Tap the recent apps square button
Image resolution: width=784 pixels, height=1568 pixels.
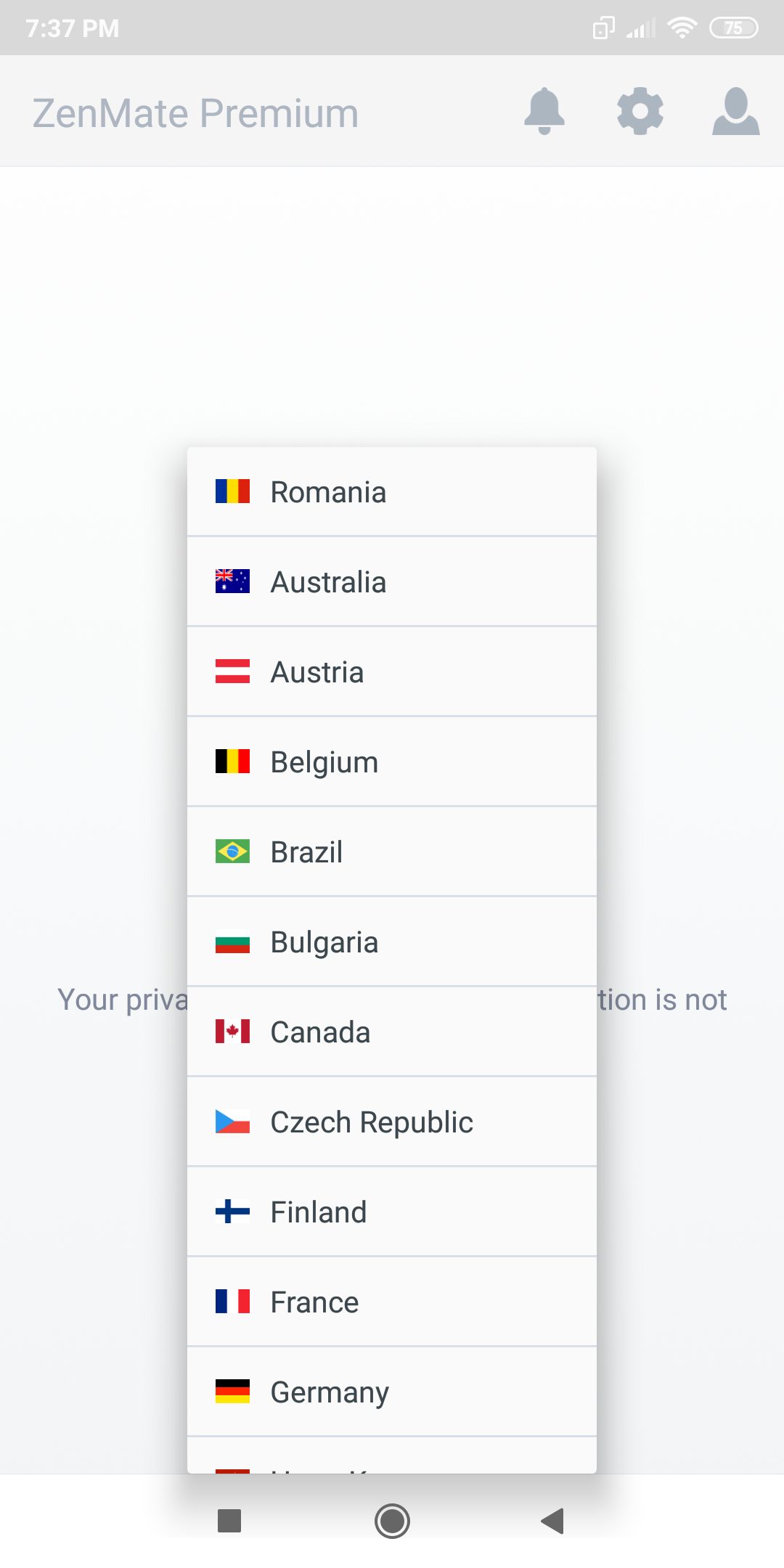click(x=229, y=1521)
